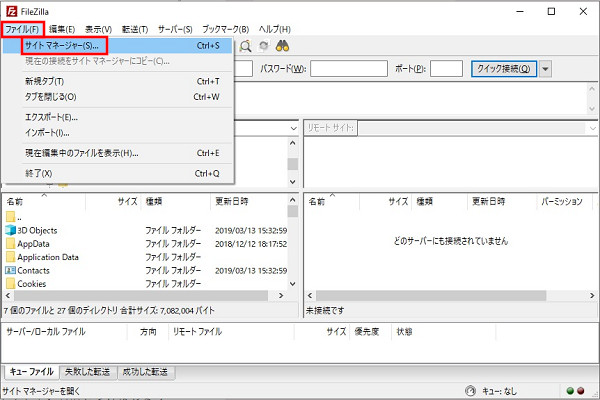Viewport: 600px width, 400px height.
Task: Click the local file list scroll-down arrow
Action: [x=293, y=284]
